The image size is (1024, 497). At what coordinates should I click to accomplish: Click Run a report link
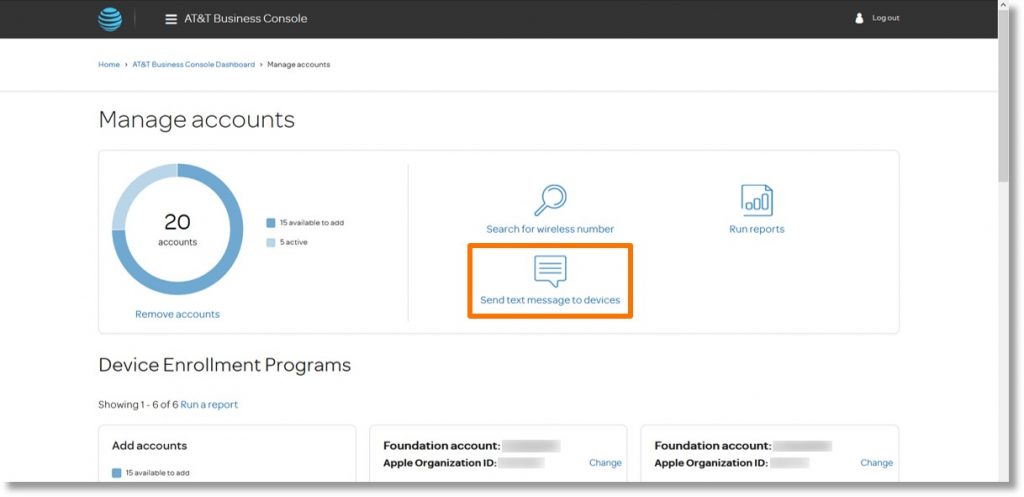click(x=209, y=405)
